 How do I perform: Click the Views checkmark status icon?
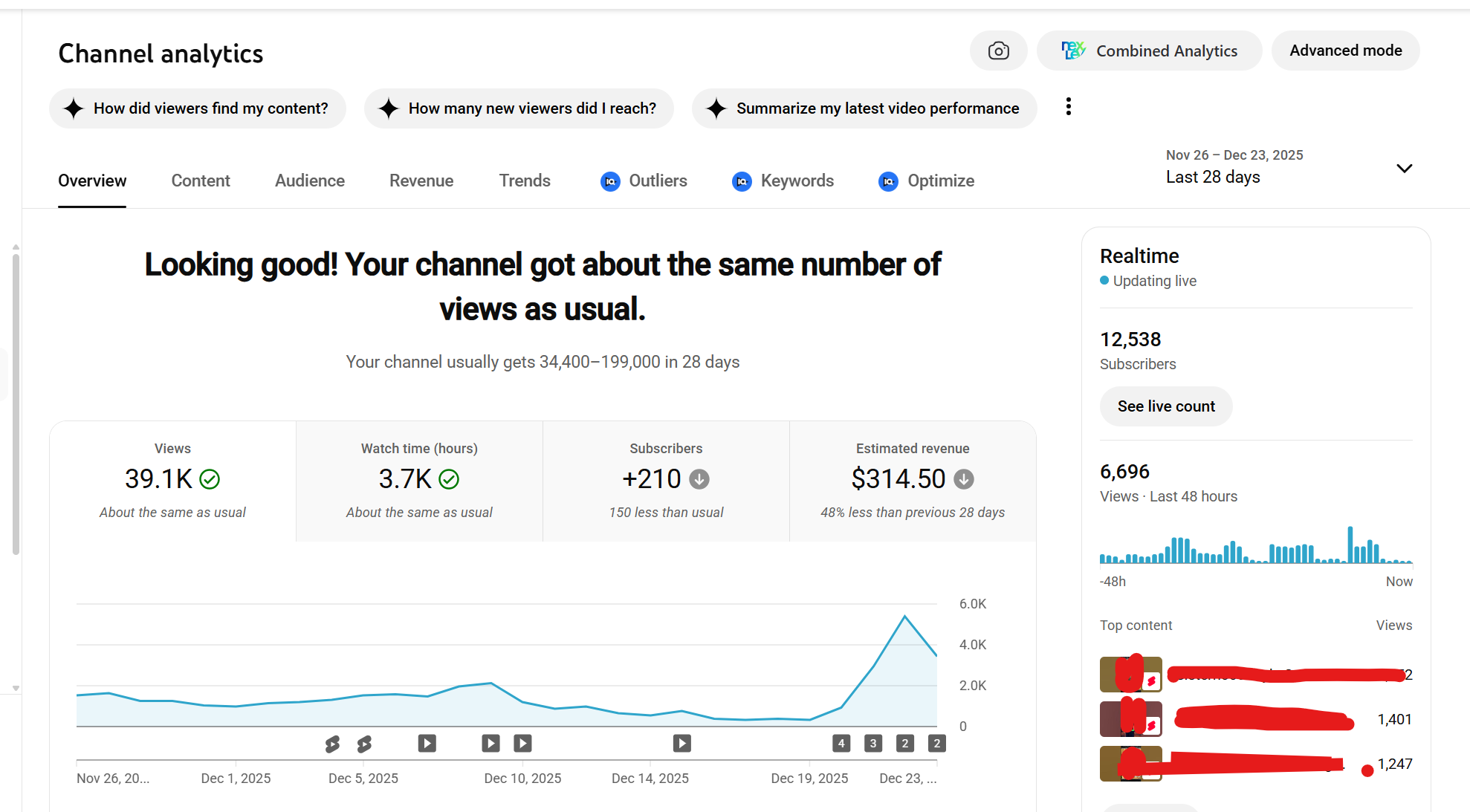coord(210,479)
